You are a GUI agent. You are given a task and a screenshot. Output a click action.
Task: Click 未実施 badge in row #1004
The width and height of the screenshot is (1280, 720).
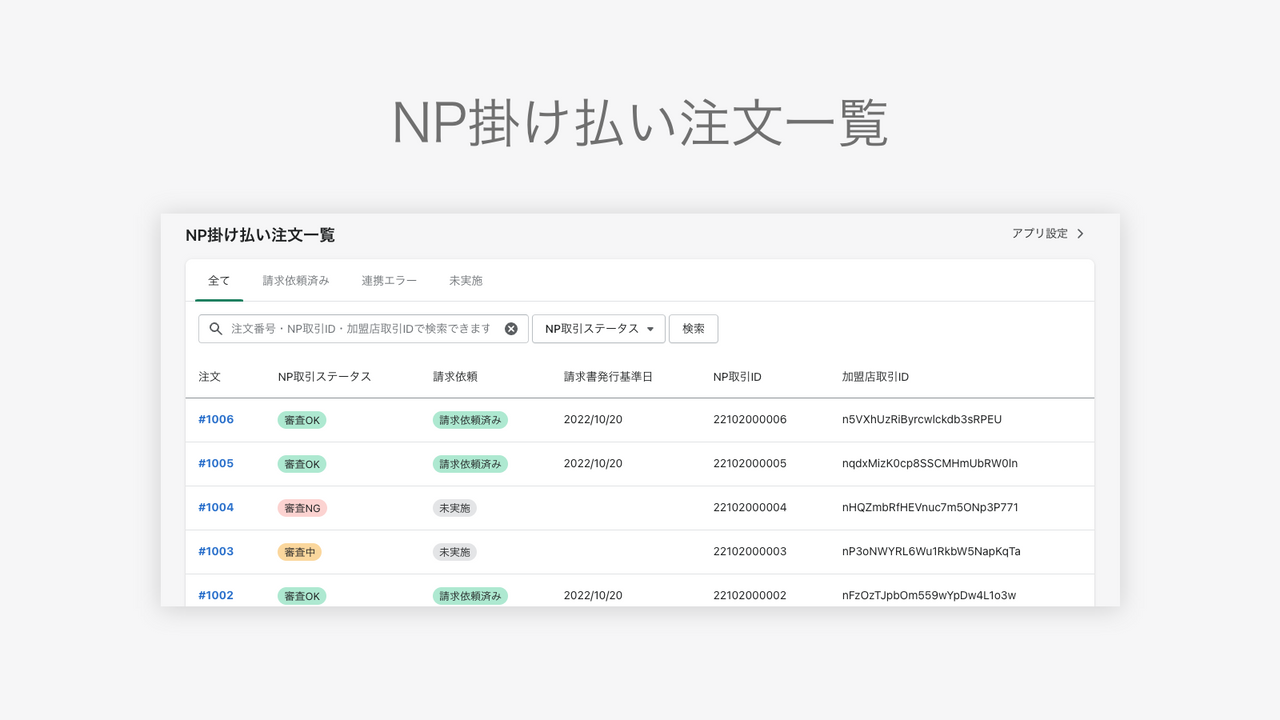[455, 508]
